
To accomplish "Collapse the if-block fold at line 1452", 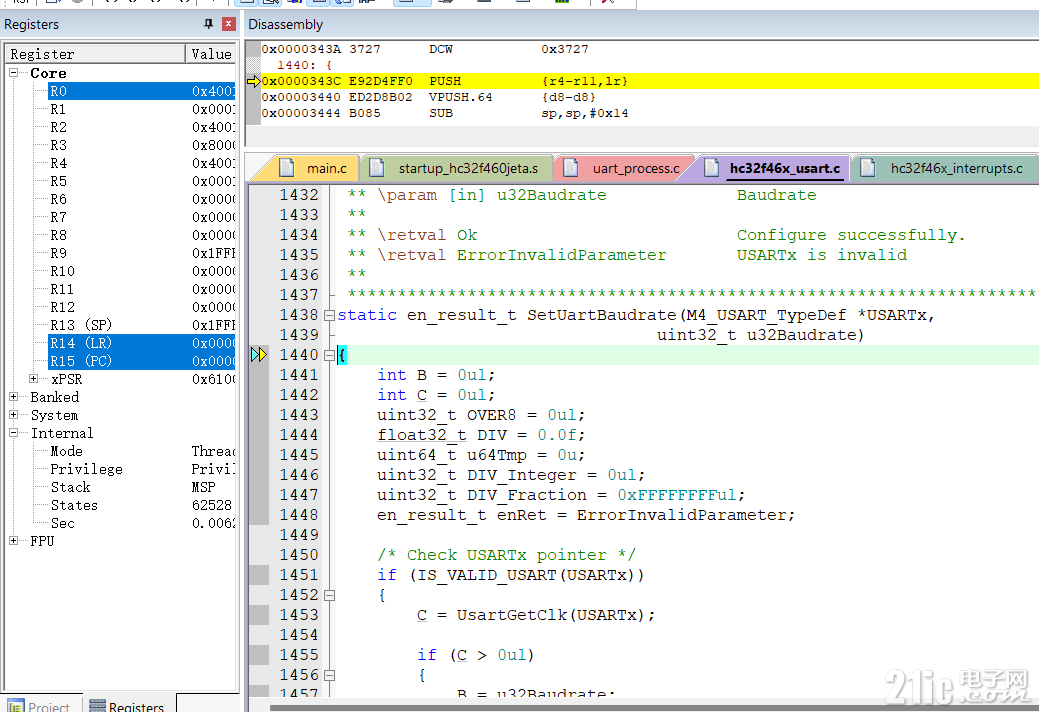I will [x=329, y=595].
